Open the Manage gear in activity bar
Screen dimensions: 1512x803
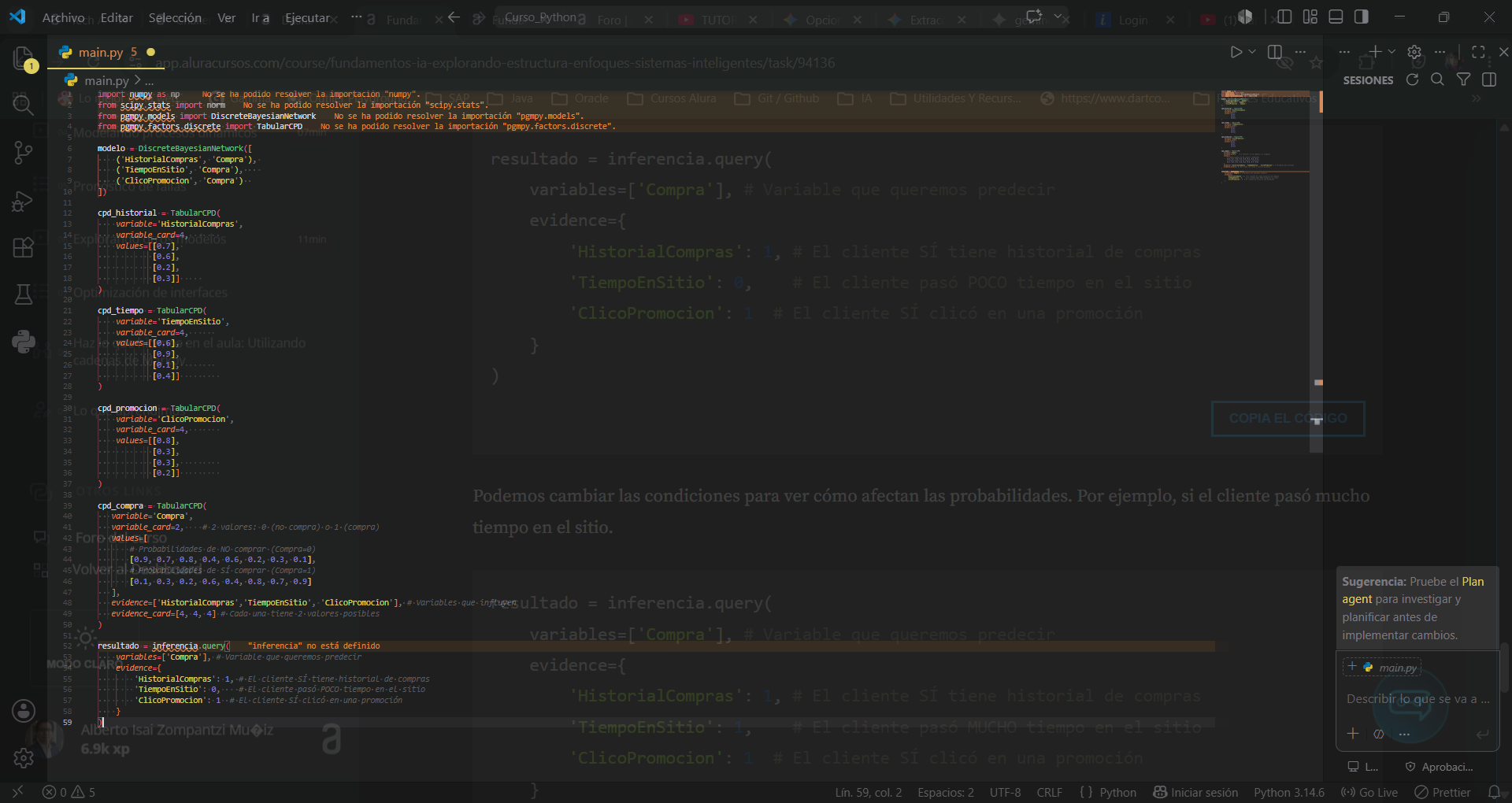[x=24, y=758]
